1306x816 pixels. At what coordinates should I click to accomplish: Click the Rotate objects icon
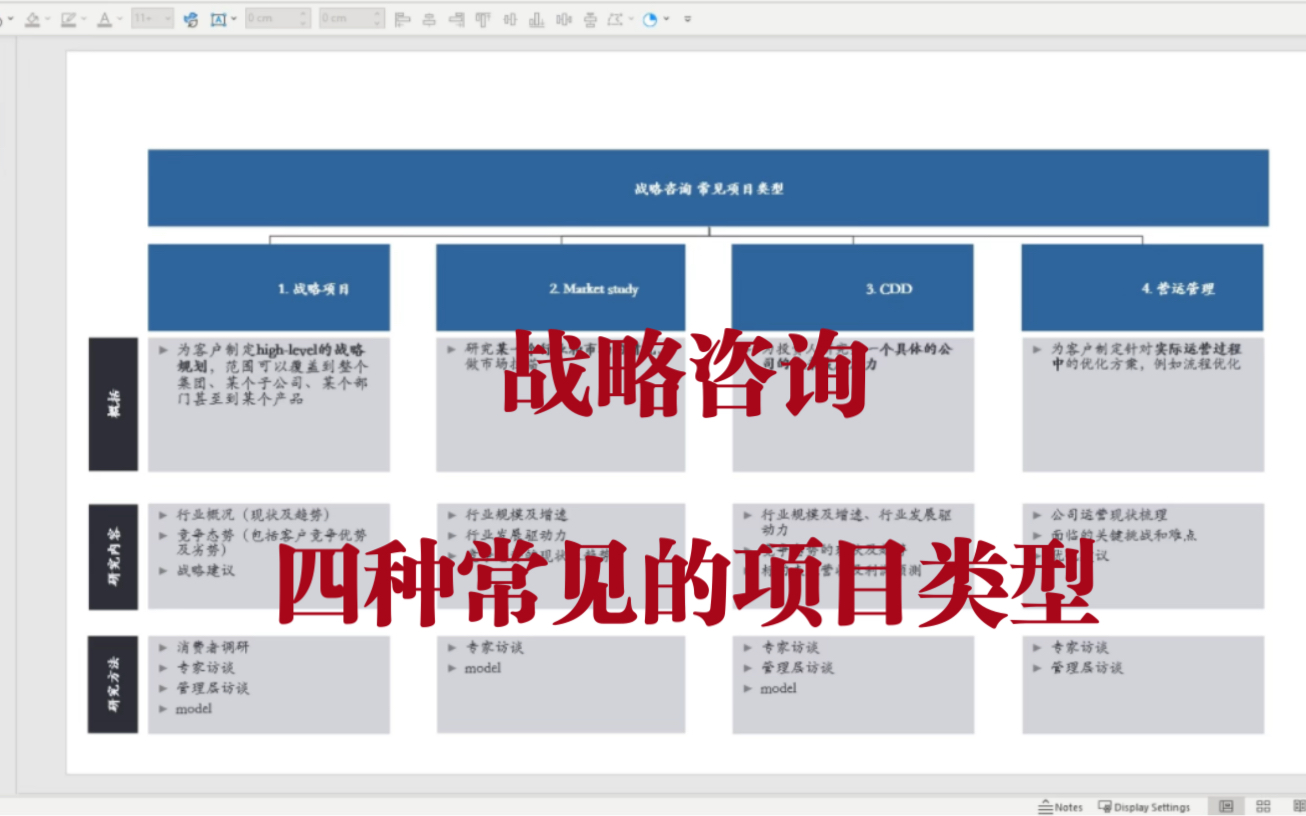(615, 19)
